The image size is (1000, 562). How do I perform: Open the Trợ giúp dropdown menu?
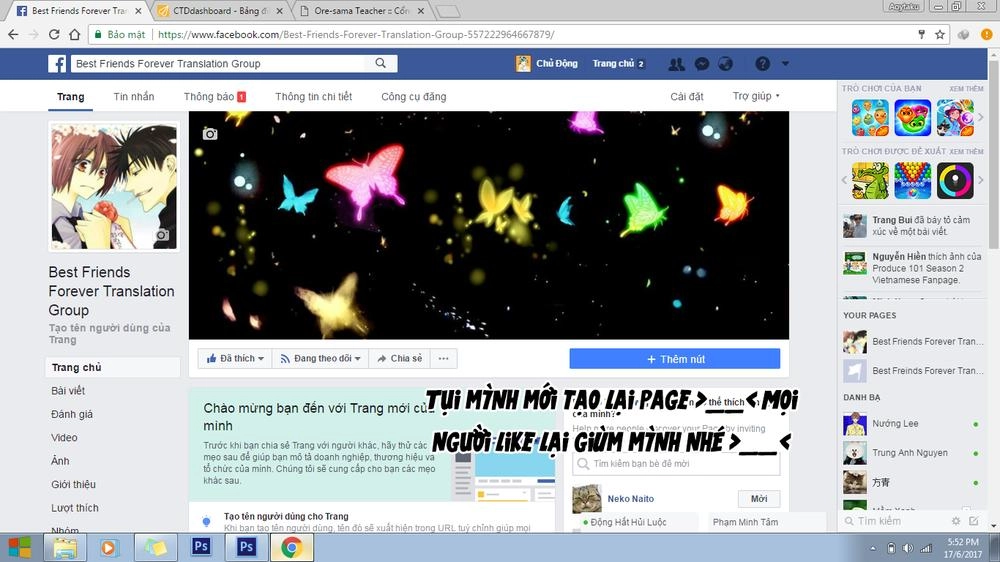pos(756,97)
